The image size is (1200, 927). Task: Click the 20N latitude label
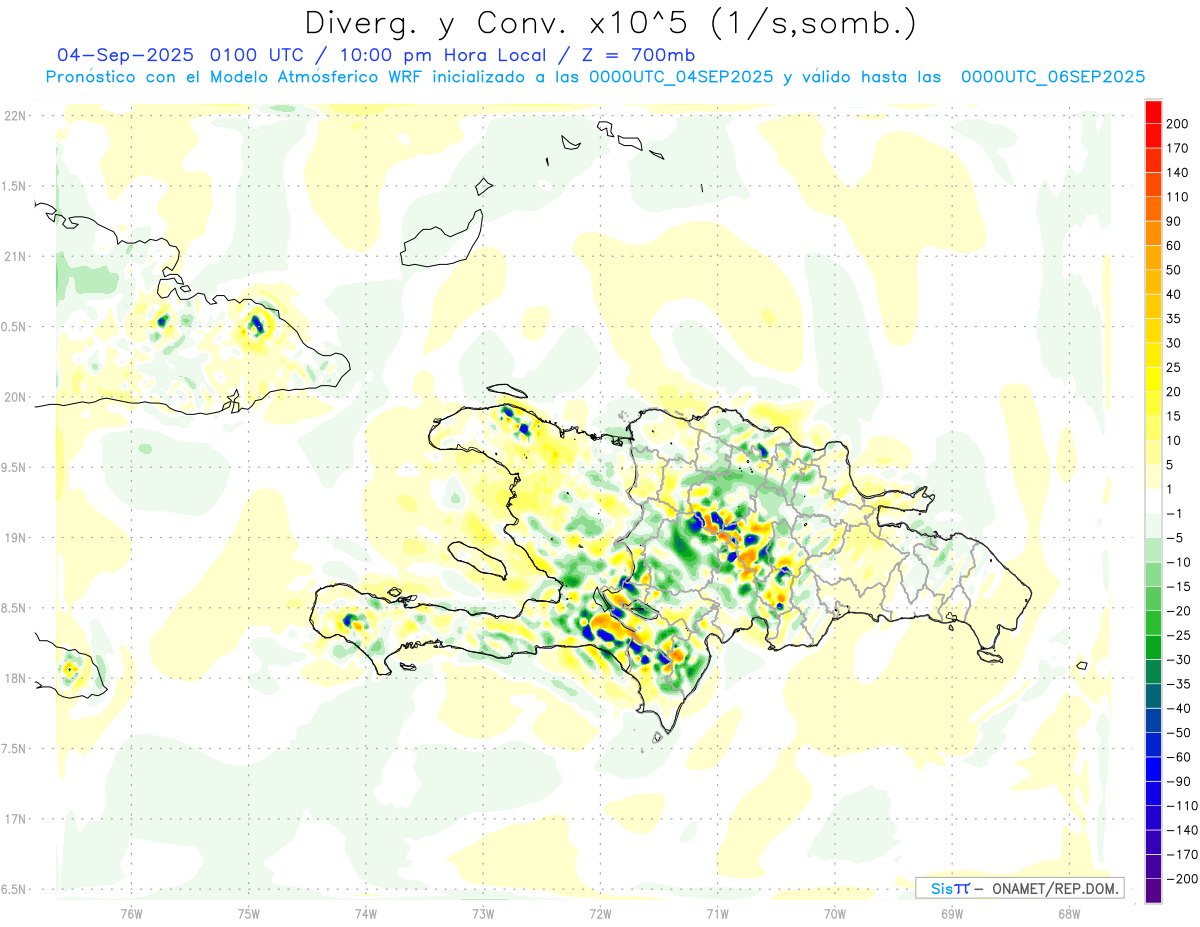coord(16,397)
